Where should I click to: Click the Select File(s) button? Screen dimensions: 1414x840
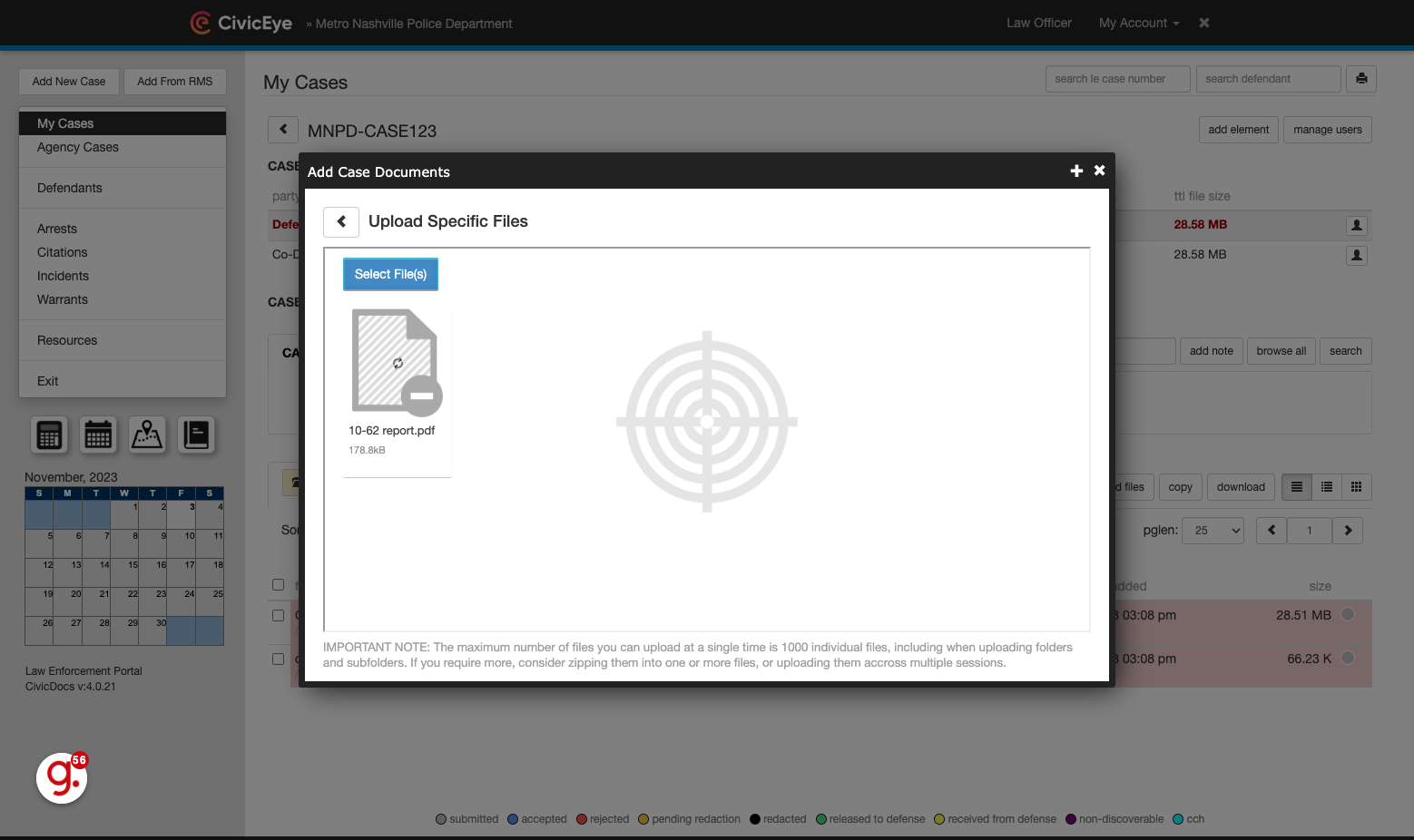(x=390, y=274)
